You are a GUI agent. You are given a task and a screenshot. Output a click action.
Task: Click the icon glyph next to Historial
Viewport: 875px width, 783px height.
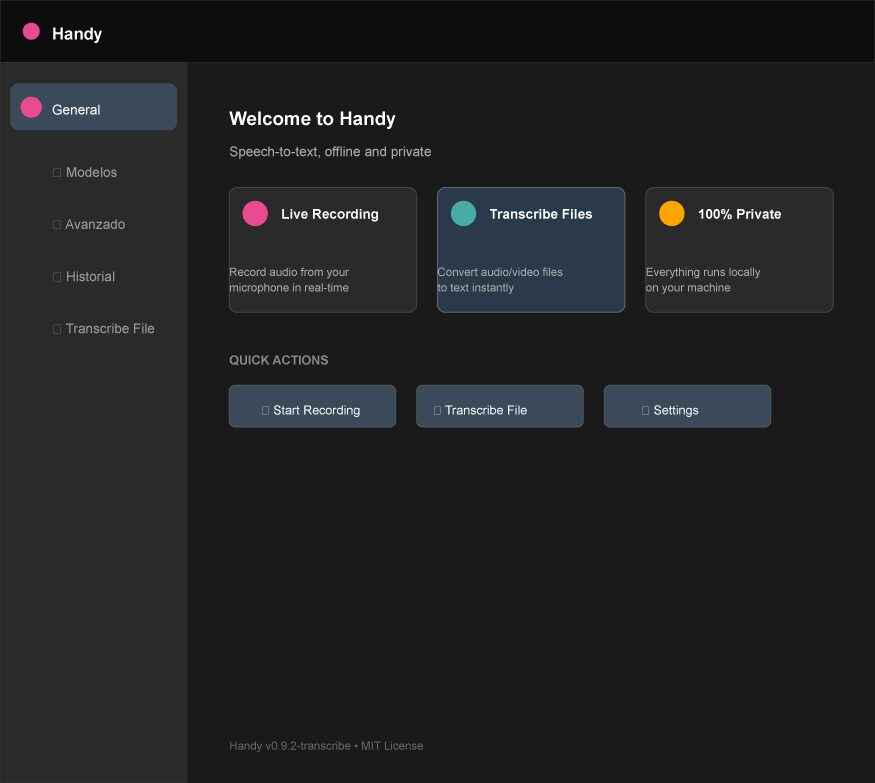pos(57,277)
